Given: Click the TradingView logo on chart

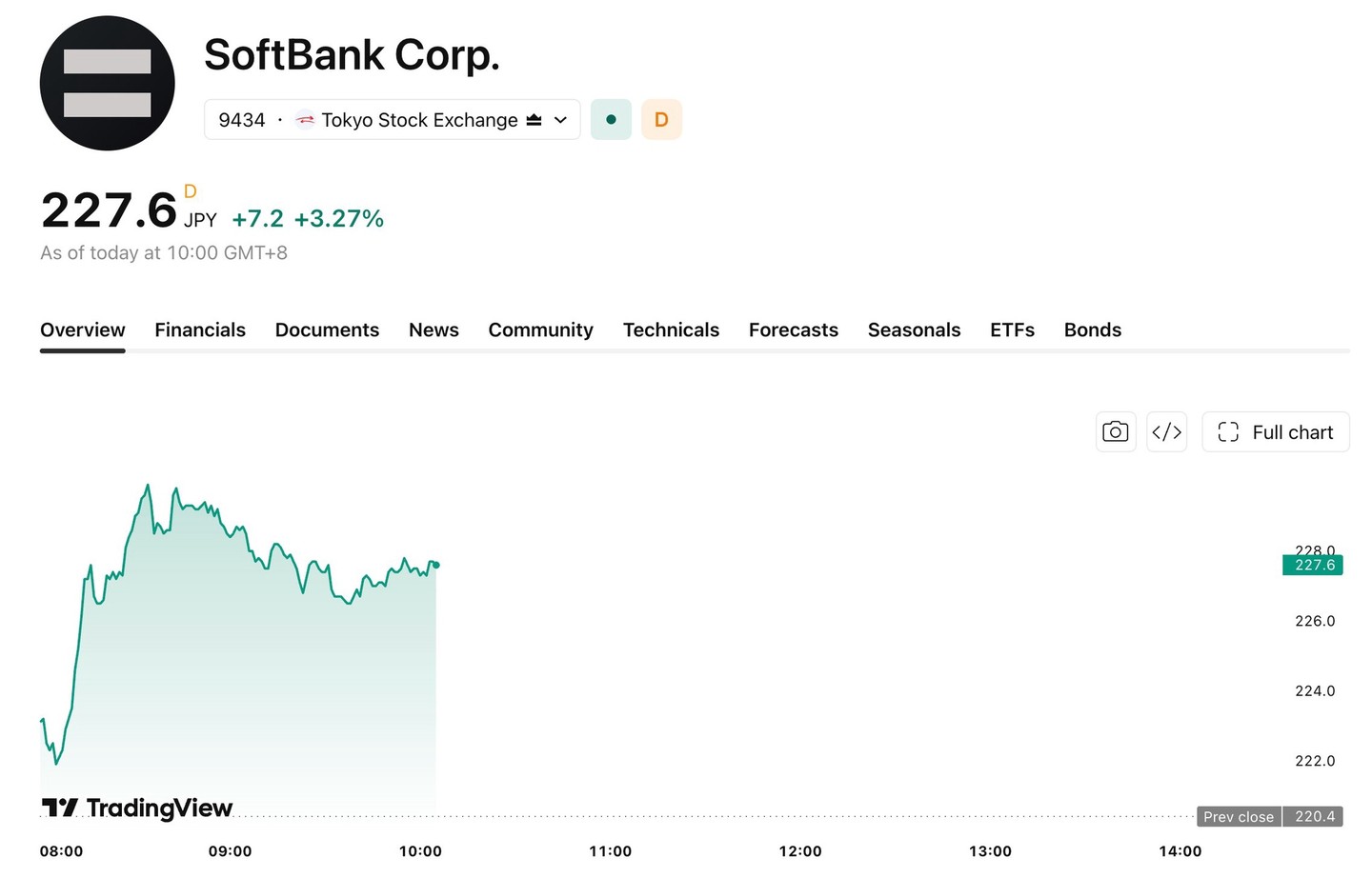Looking at the screenshot, I should [137, 808].
